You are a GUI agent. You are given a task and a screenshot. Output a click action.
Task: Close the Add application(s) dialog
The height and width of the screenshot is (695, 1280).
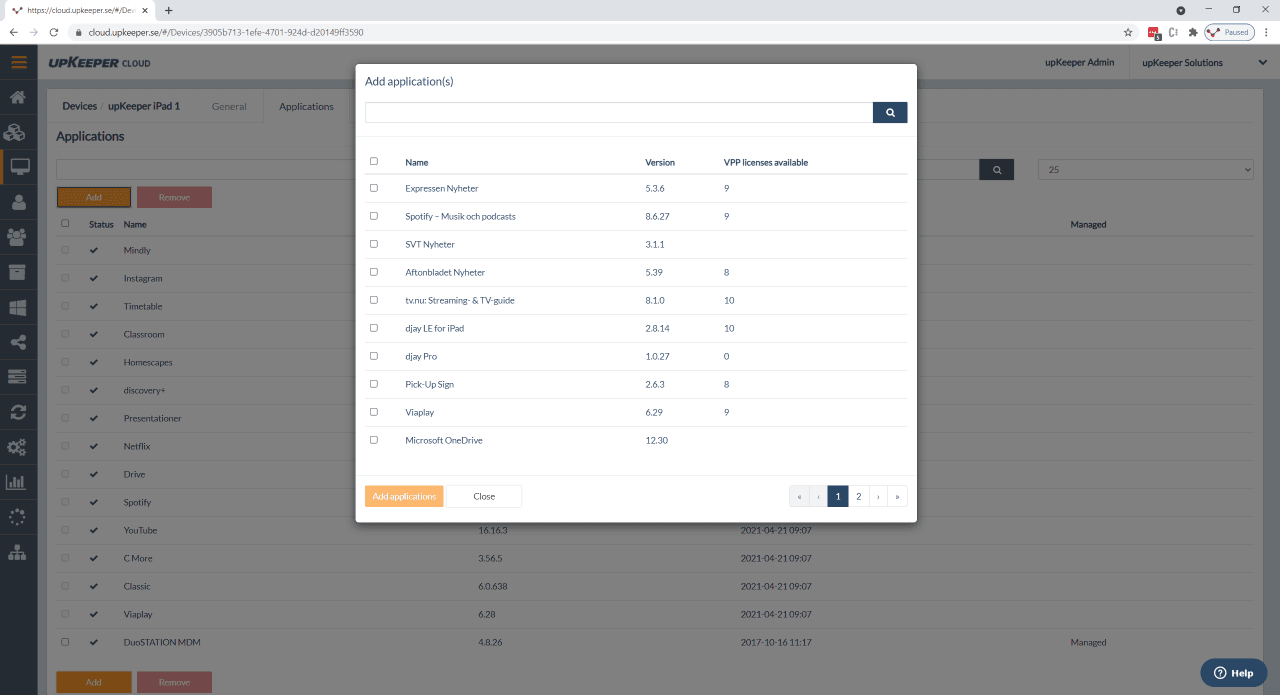pos(484,496)
